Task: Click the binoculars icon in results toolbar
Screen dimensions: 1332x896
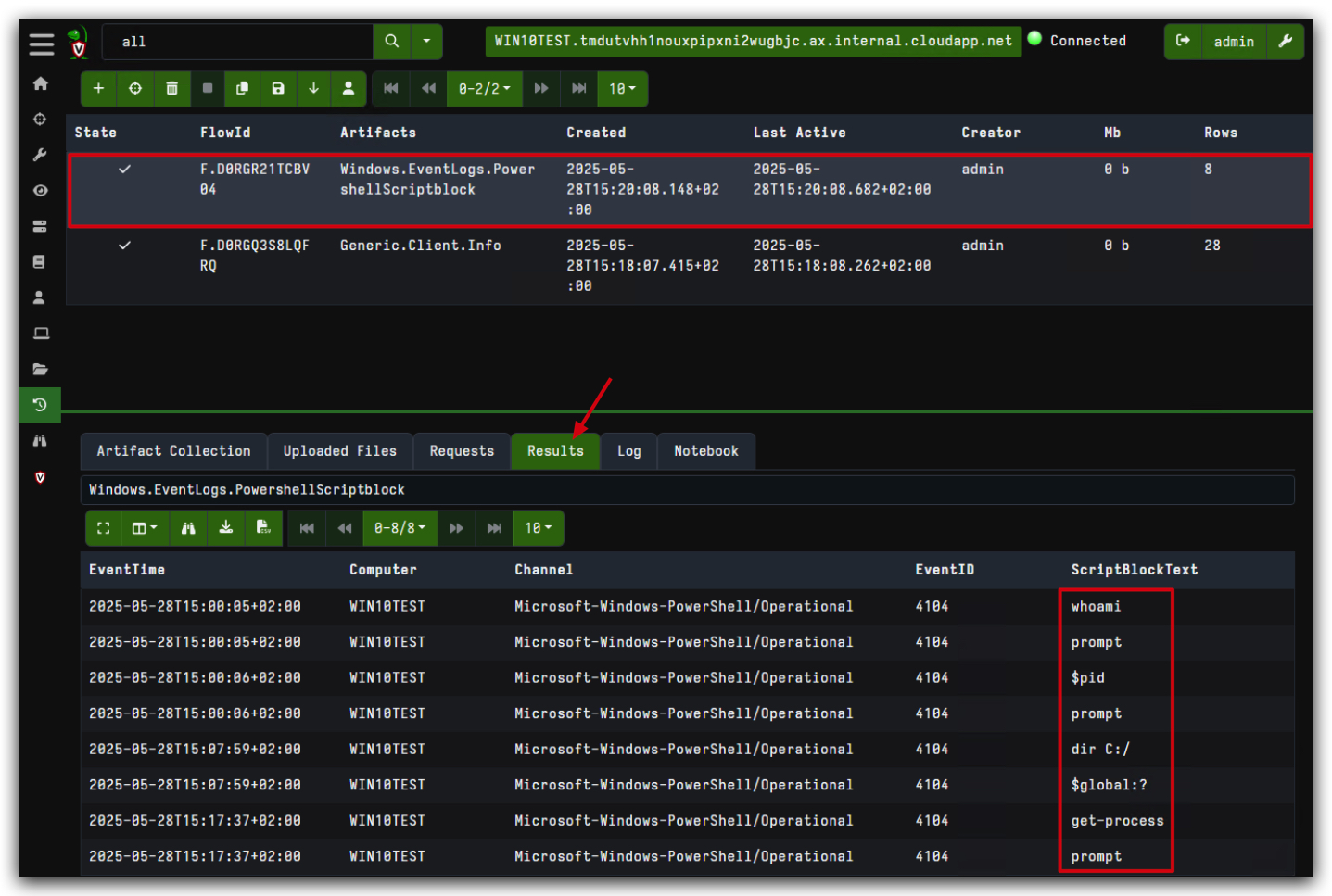Action: tap(188, 528)
